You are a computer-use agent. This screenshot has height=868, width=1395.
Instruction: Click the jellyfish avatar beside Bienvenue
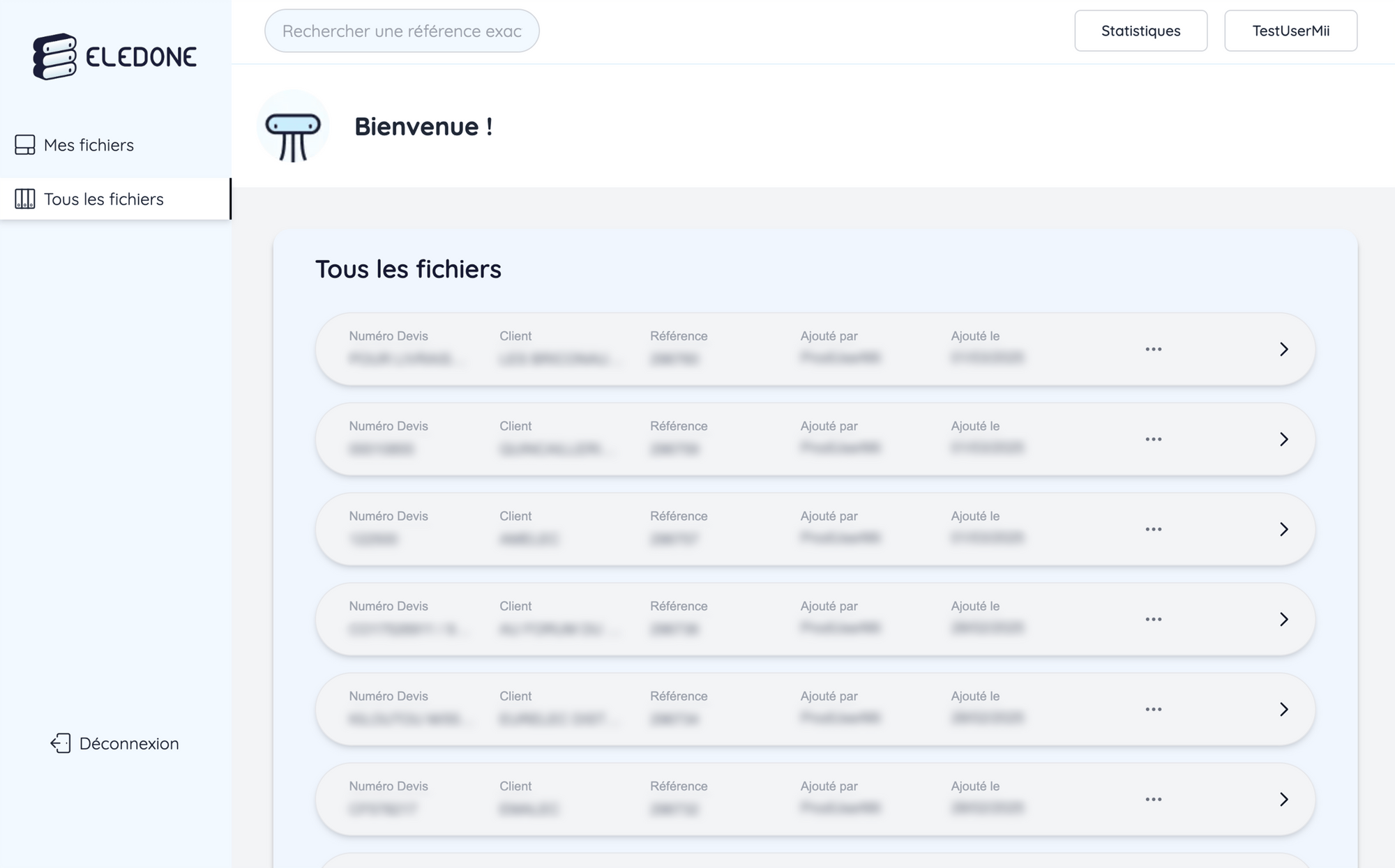pos(293,126)
